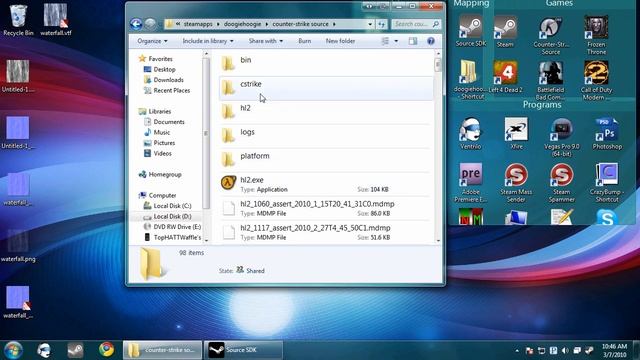Click the steamapps breadcrumb segment
640x360 pixels.
click(x=198, y=24)
